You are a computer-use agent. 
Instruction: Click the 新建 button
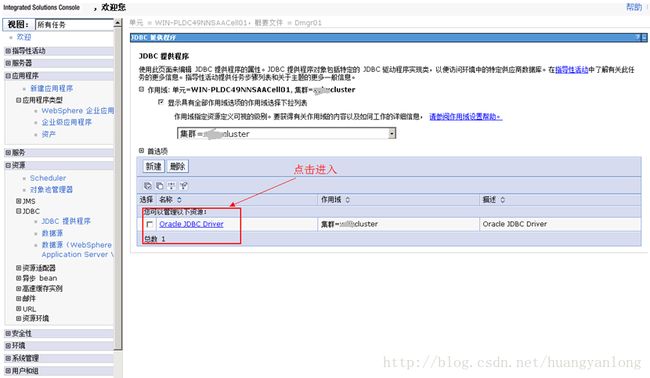(x=153, y=166)
